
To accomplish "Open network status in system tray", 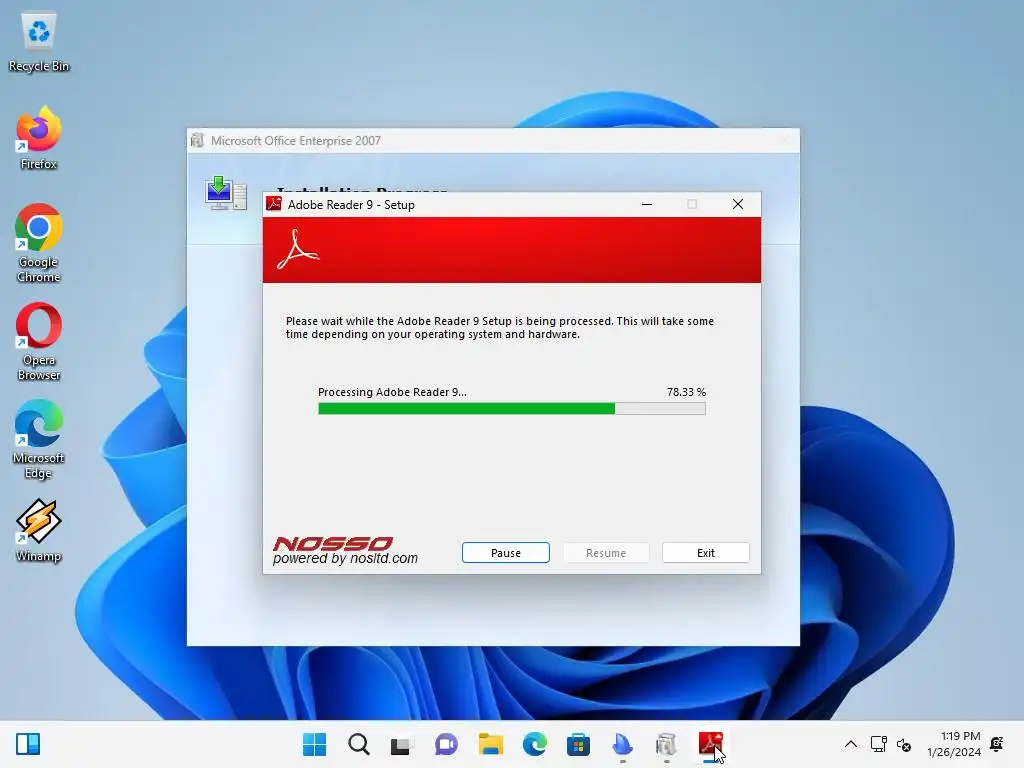I will click(x=878, y=744).
